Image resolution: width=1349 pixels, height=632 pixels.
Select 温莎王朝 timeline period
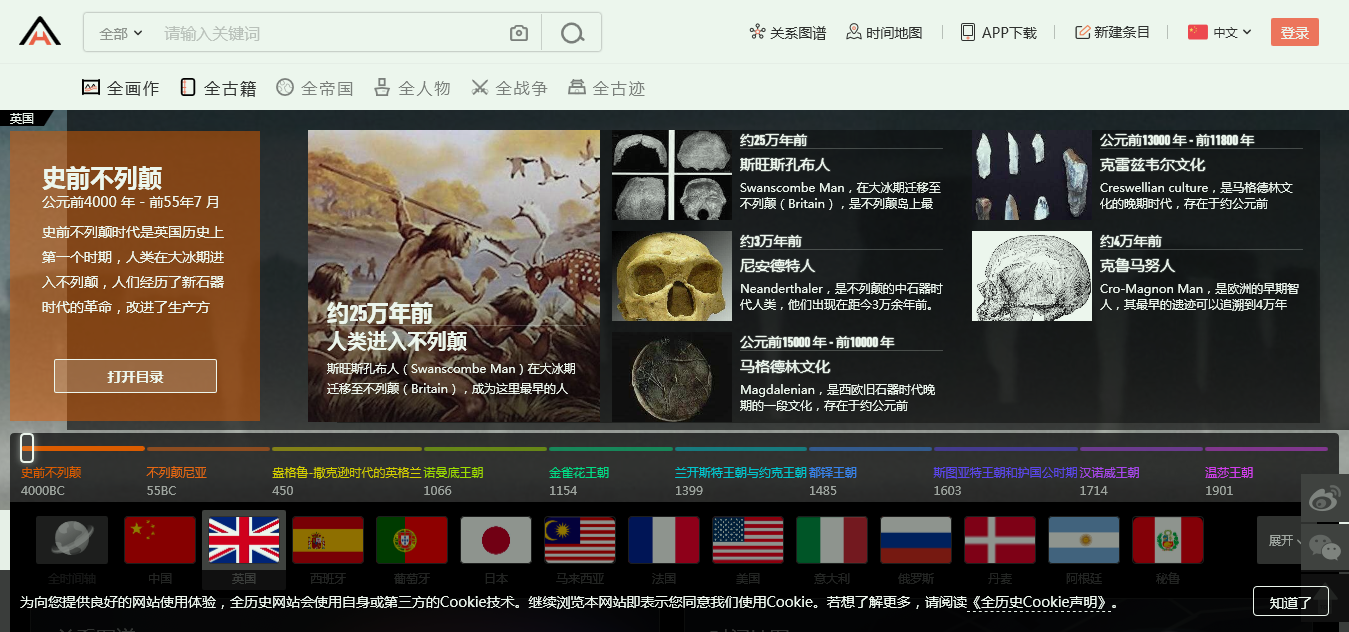click(1229, 472)
